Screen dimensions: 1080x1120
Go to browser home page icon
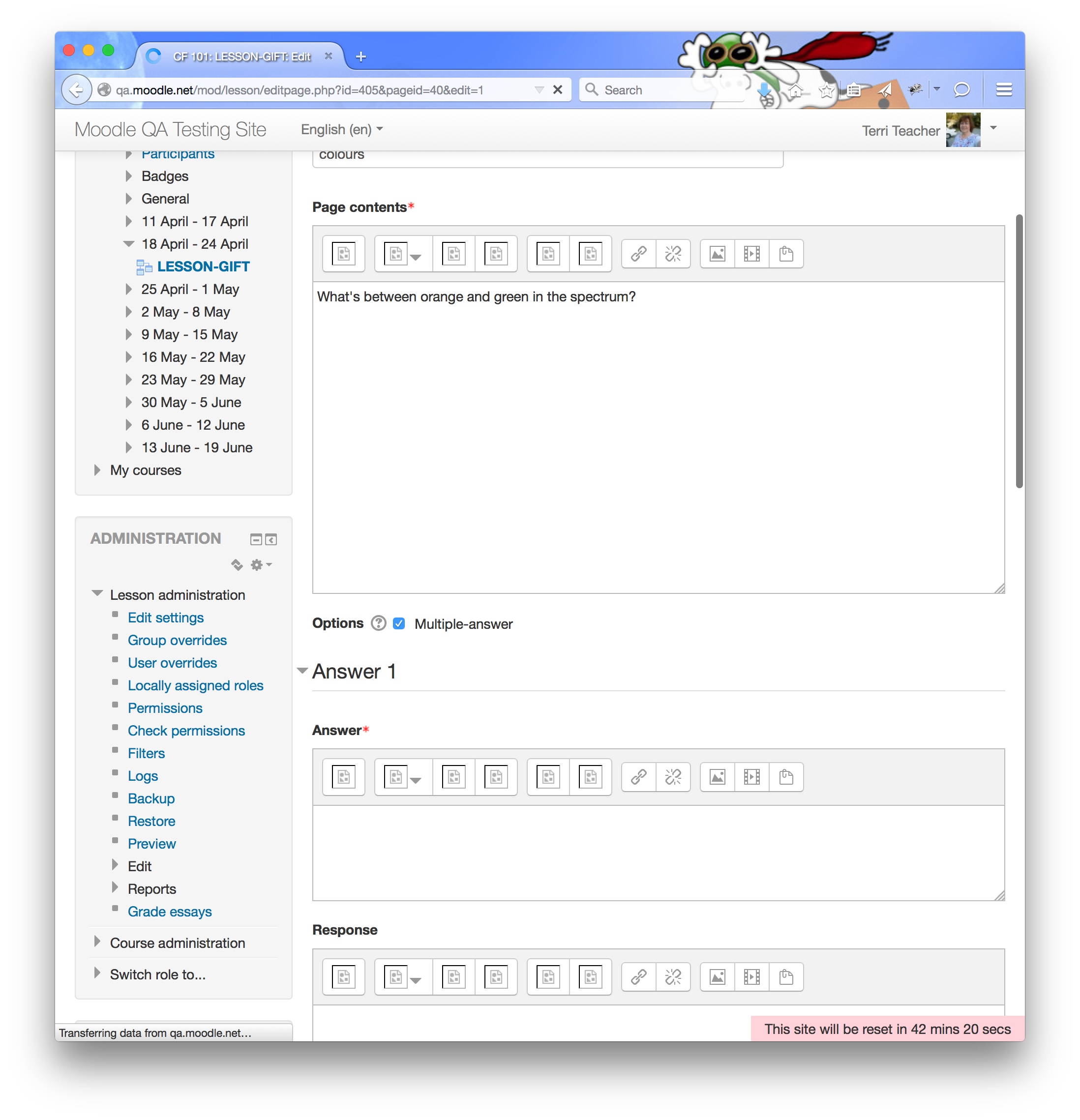pyautogui.click(x=795, y=90)
